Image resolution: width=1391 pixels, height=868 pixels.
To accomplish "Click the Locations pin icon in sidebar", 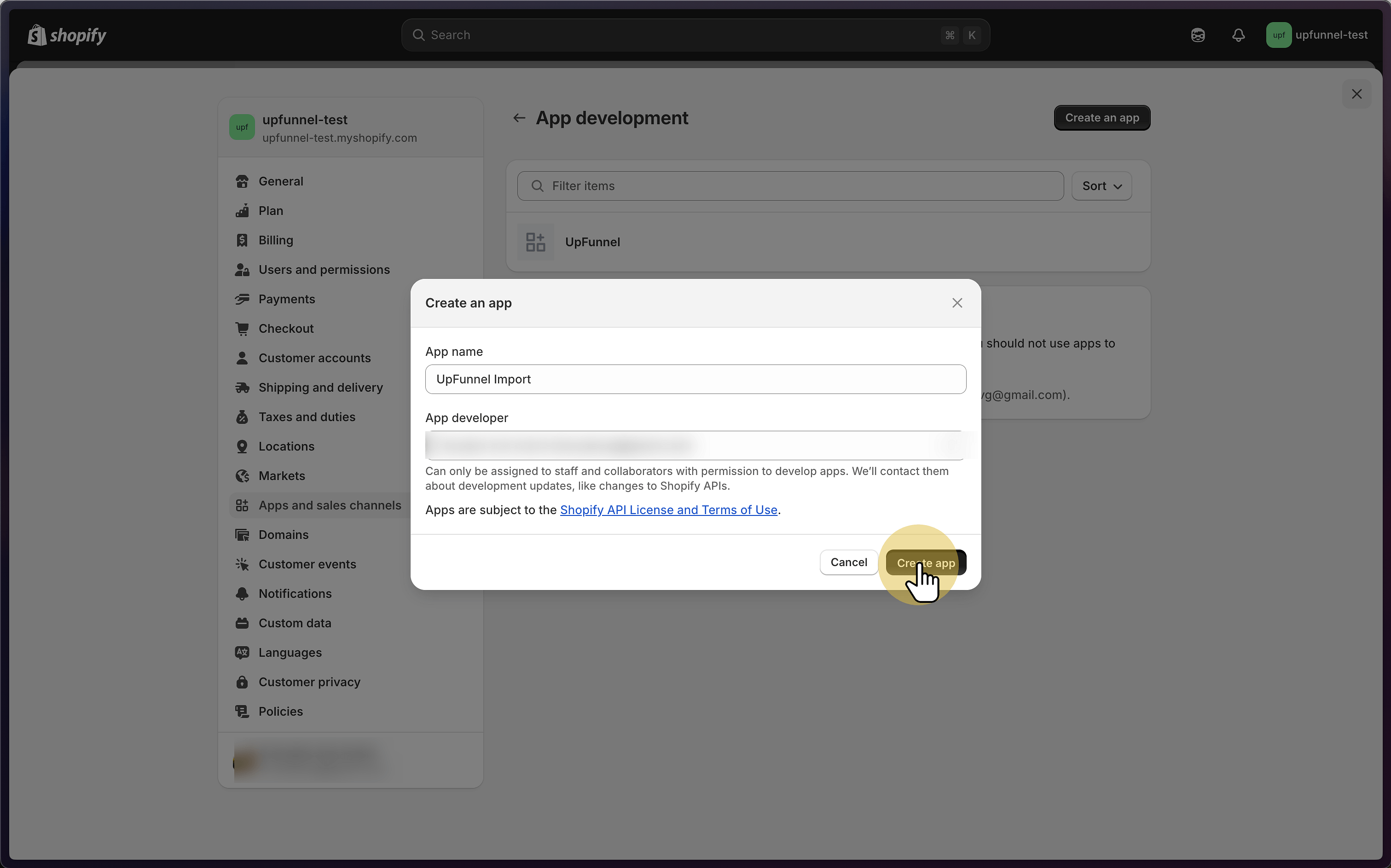I will (x=242, y=446).
